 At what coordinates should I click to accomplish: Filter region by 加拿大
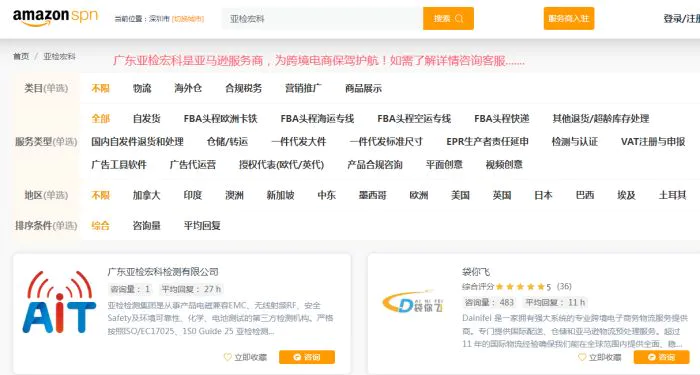[x=146, y=195]
